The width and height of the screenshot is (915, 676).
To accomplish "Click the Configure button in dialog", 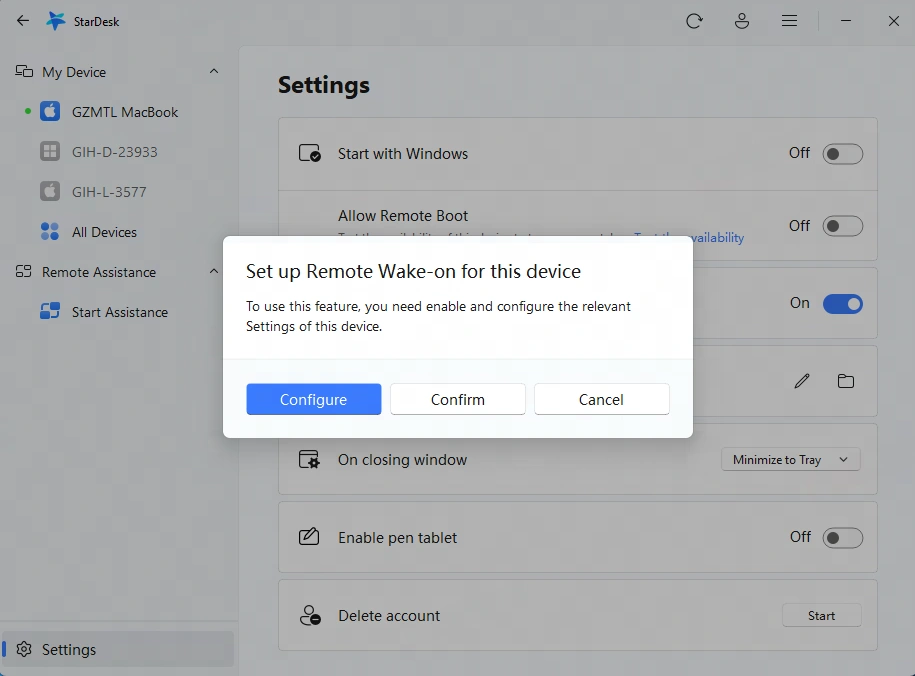I will 313,399.
